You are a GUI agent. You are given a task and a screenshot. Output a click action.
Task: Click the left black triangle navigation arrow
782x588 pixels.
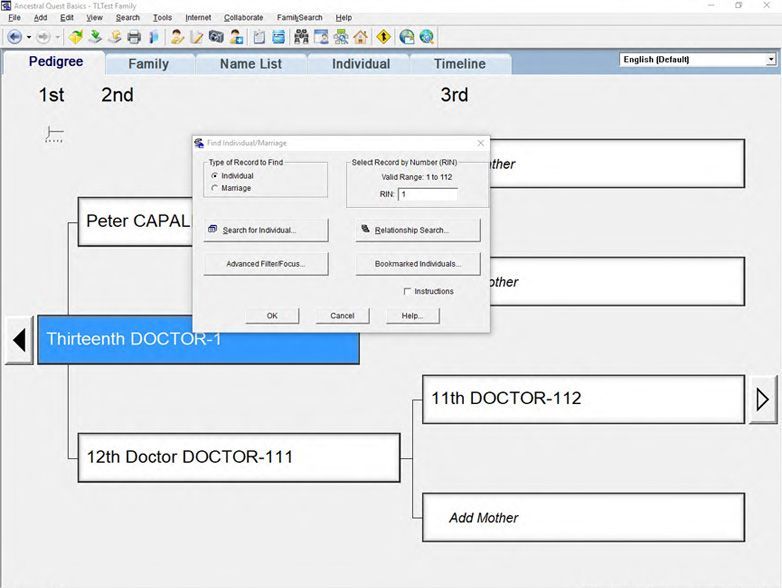pos(19,340)
